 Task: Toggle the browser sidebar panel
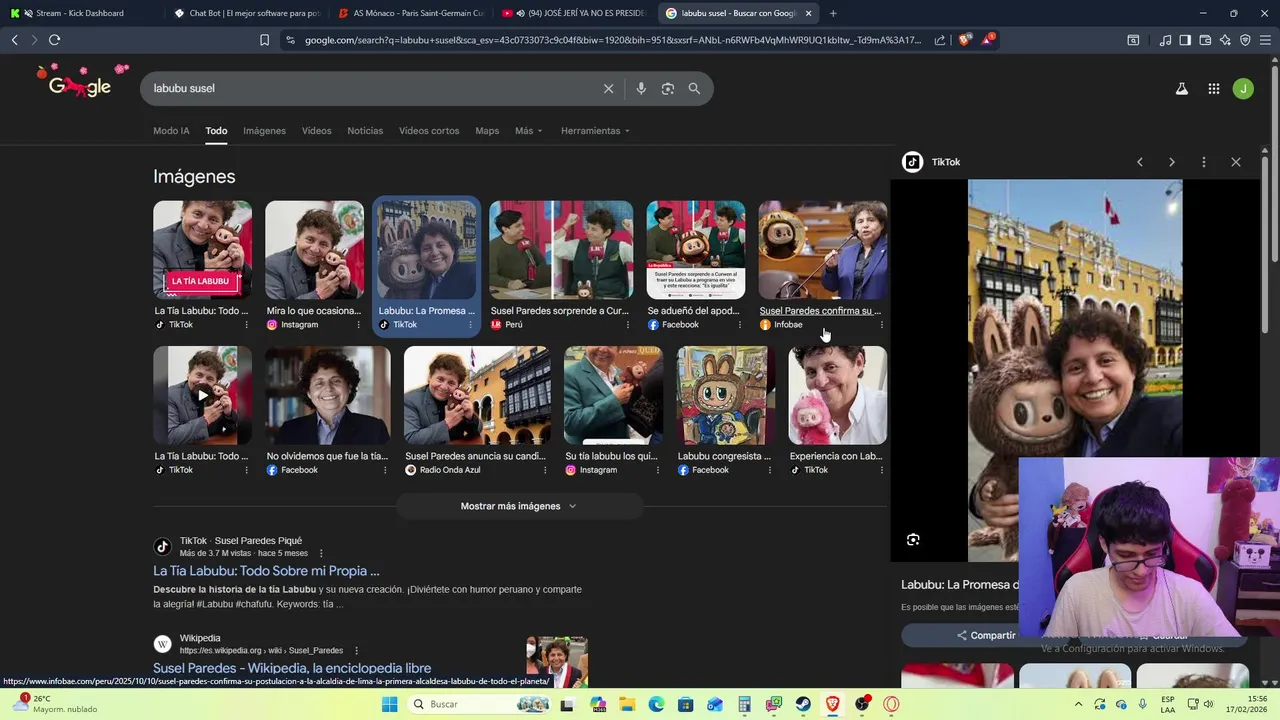pos(1185,40)
